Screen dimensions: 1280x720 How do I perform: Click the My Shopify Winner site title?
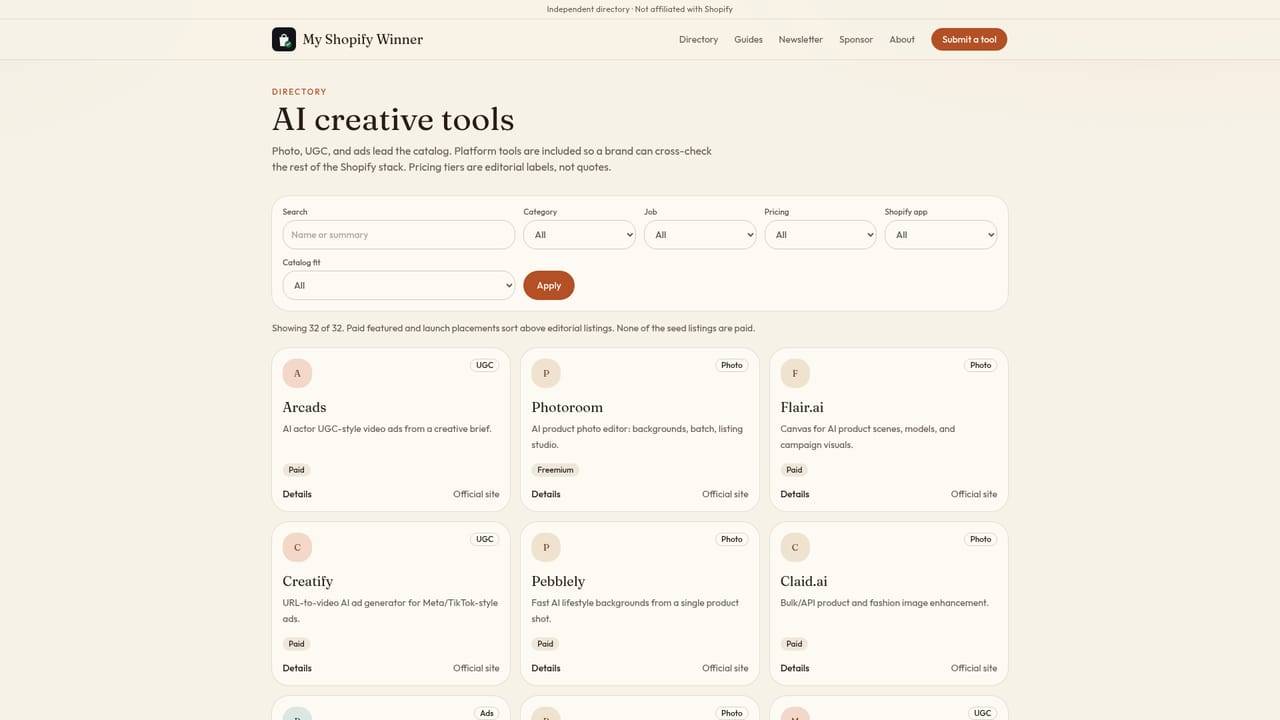coord(363,39)
